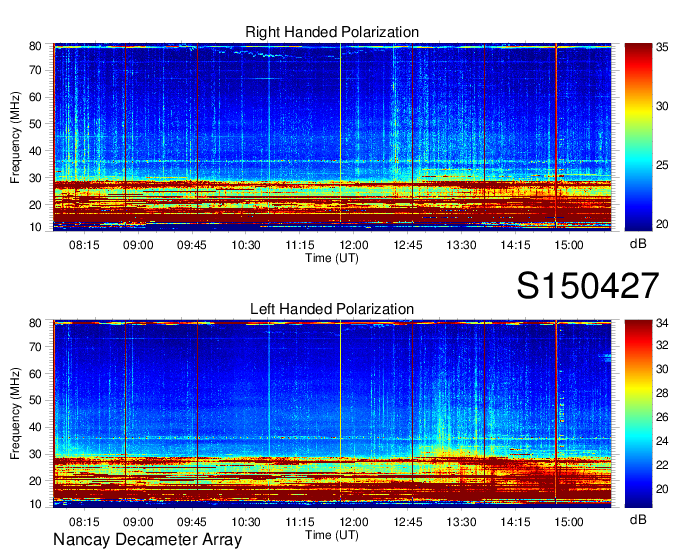The image size is (680, 552).
Task: Click 12:00 time tick under Left Handed plot
Action: click(353, 522)
